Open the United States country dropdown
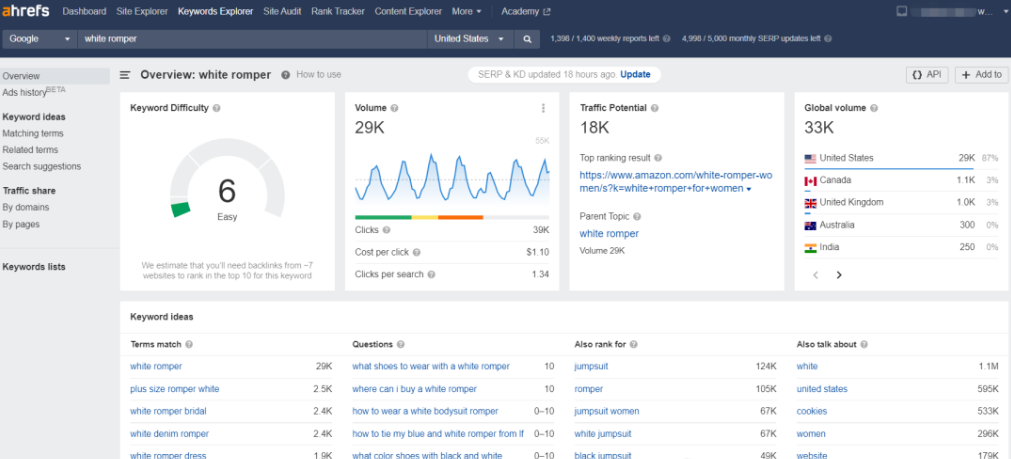Viewport: 1011px width, 459px height. [470, 39]
